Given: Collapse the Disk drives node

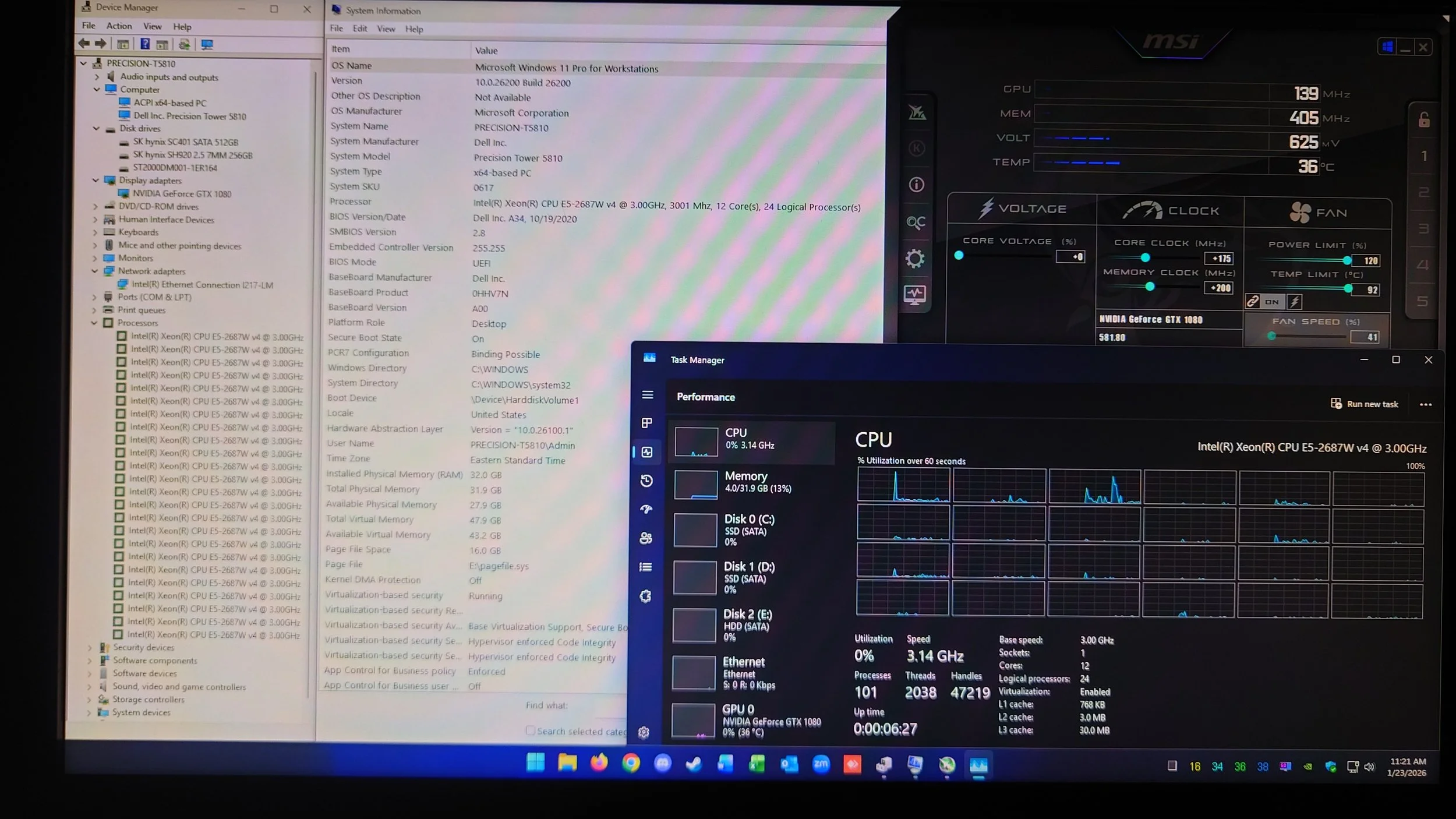Looking at the screenshot, I should (96, 128).
